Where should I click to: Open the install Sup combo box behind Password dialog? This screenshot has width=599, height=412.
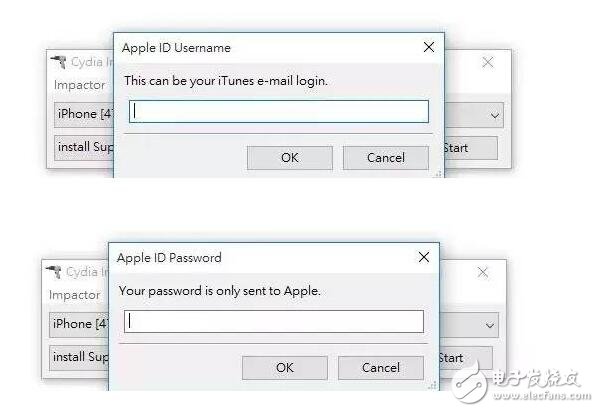pyautogui.click(x=79, y=358)
